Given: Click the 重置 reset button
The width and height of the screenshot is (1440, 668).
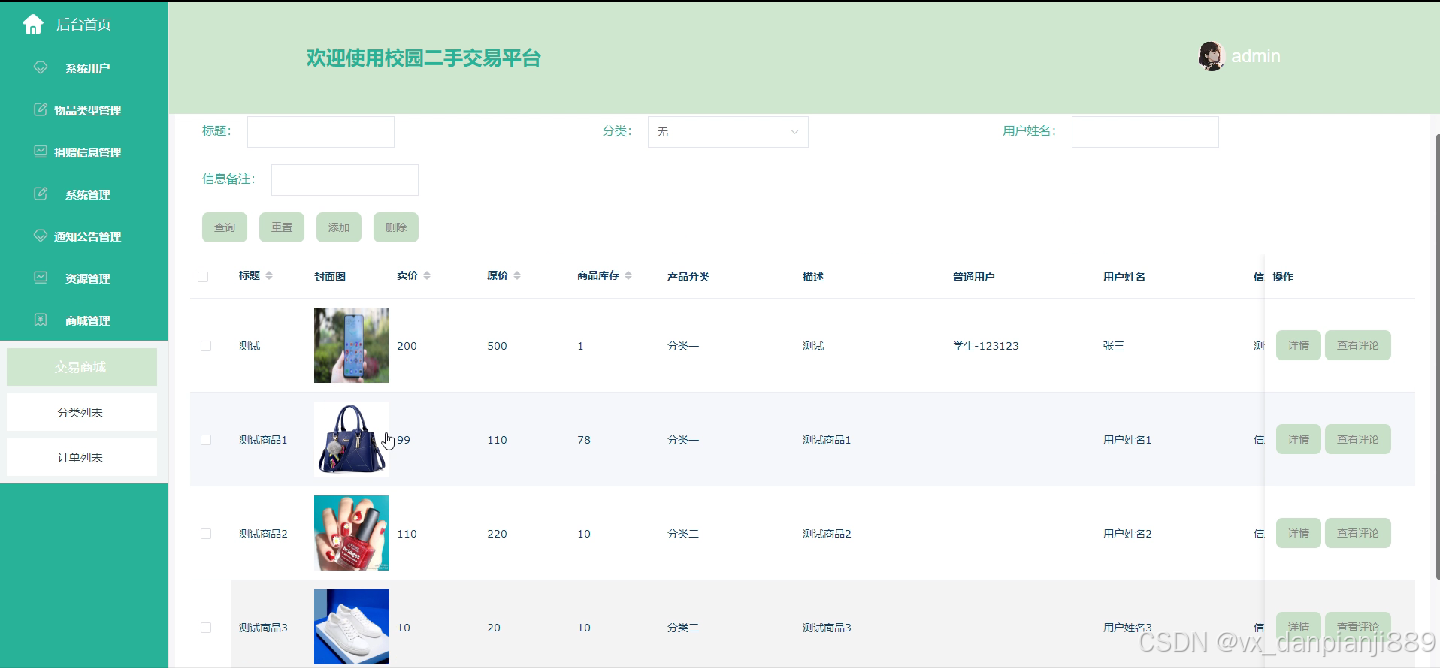Looking at the screenshot, I should 281,227.
